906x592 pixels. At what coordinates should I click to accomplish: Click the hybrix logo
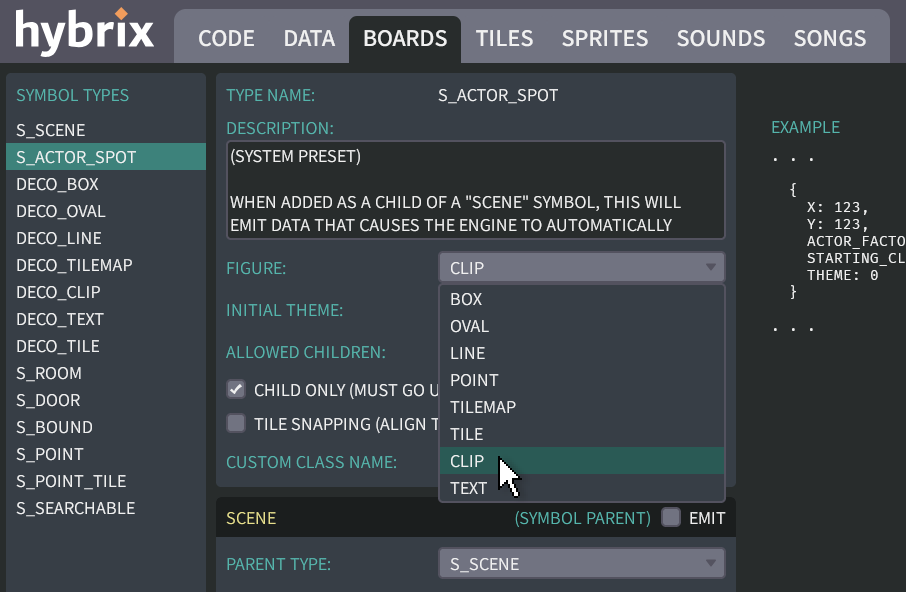84,32
